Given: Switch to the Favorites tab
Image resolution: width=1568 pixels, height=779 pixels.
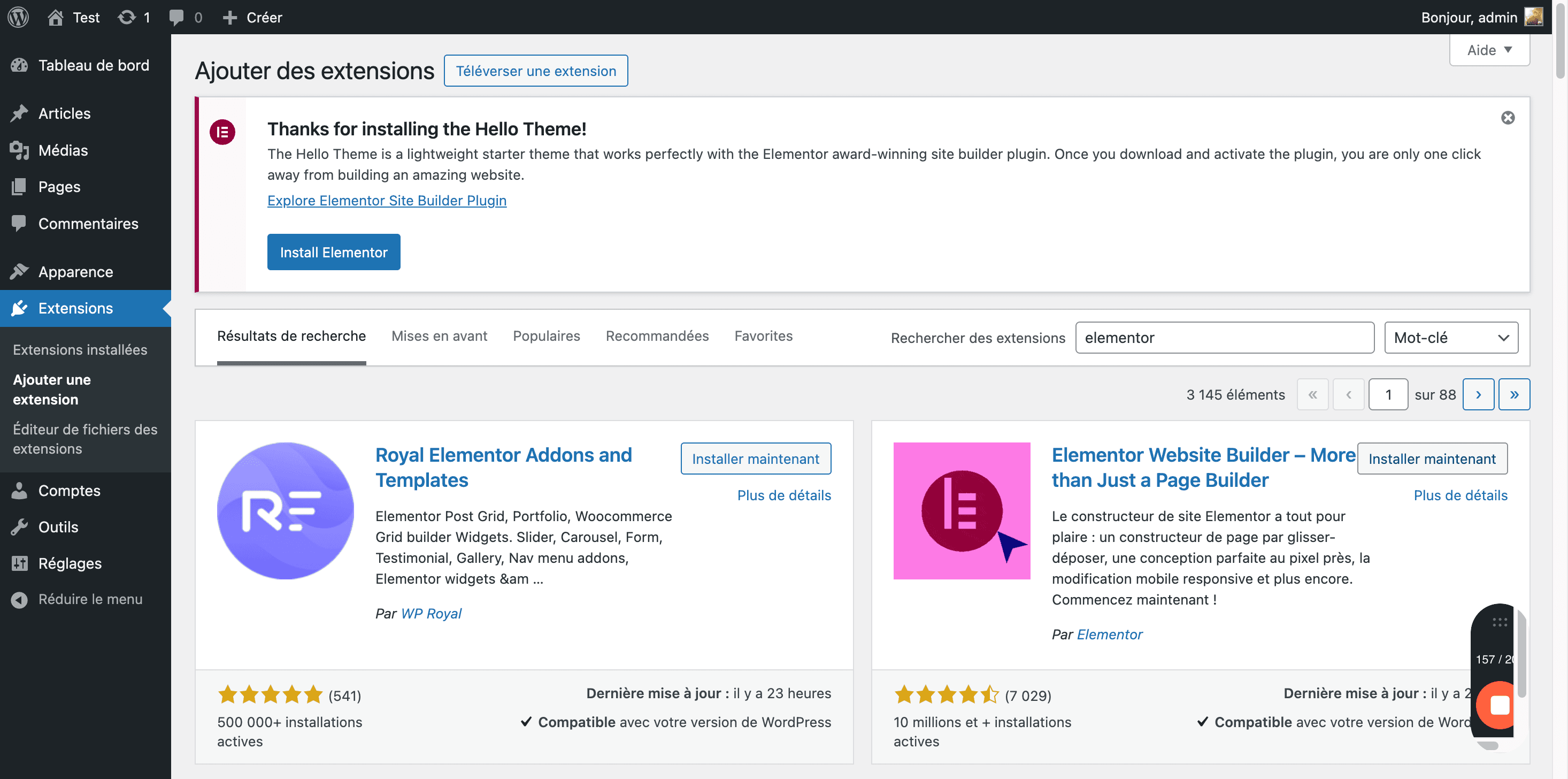Looking at the screenshot, I should tap(763, 336).
